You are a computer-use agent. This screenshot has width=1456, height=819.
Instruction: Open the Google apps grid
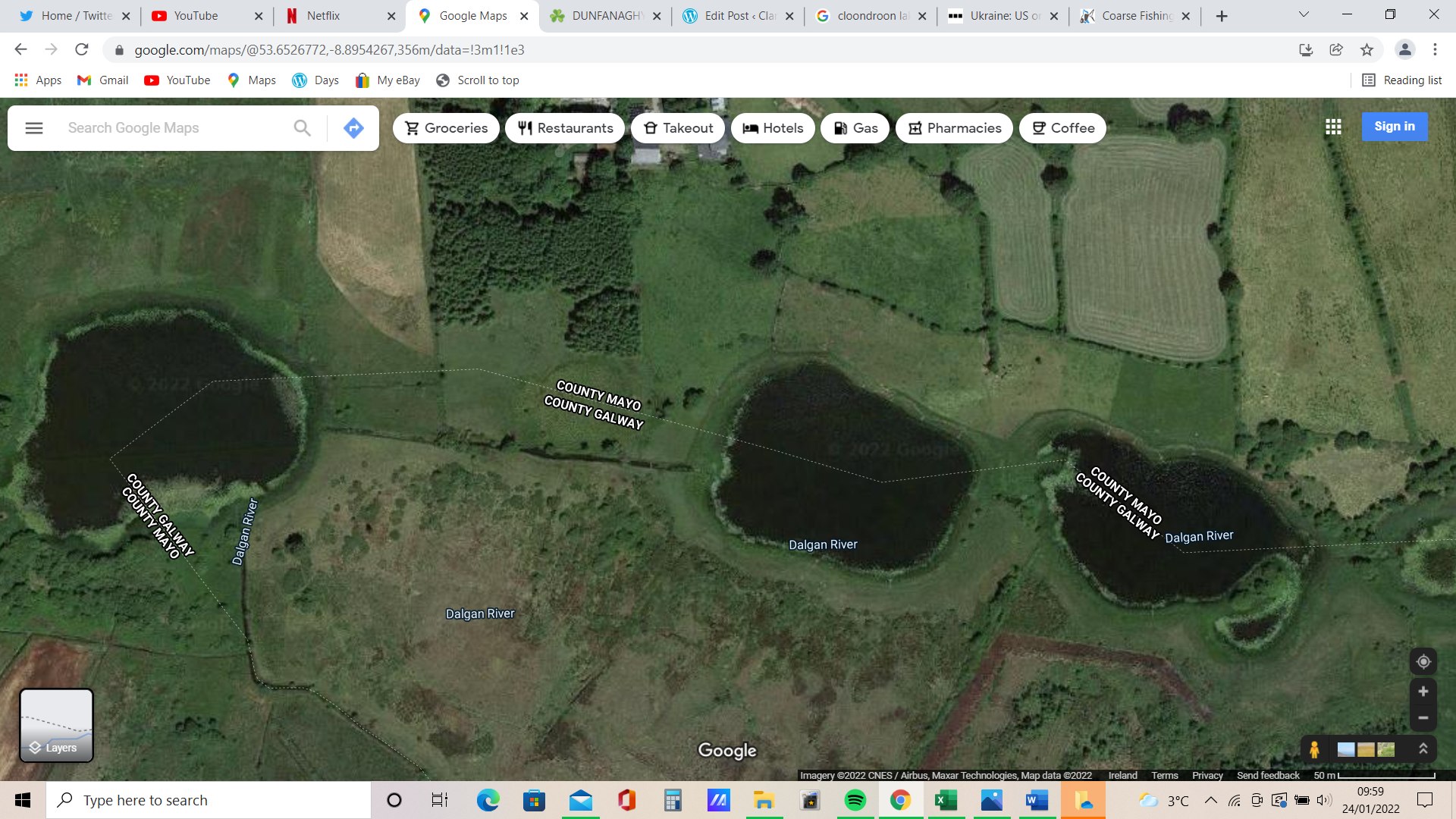point(1333,127)
